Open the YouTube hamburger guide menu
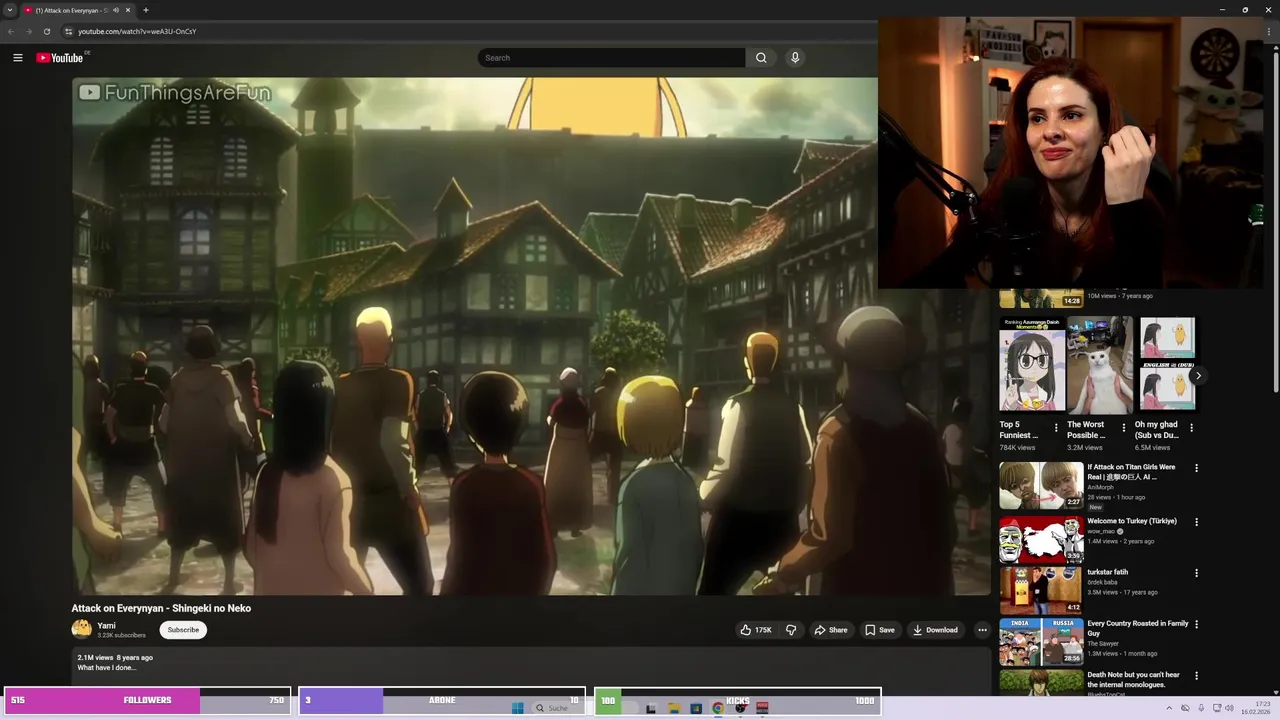 (x=17, y=58)
